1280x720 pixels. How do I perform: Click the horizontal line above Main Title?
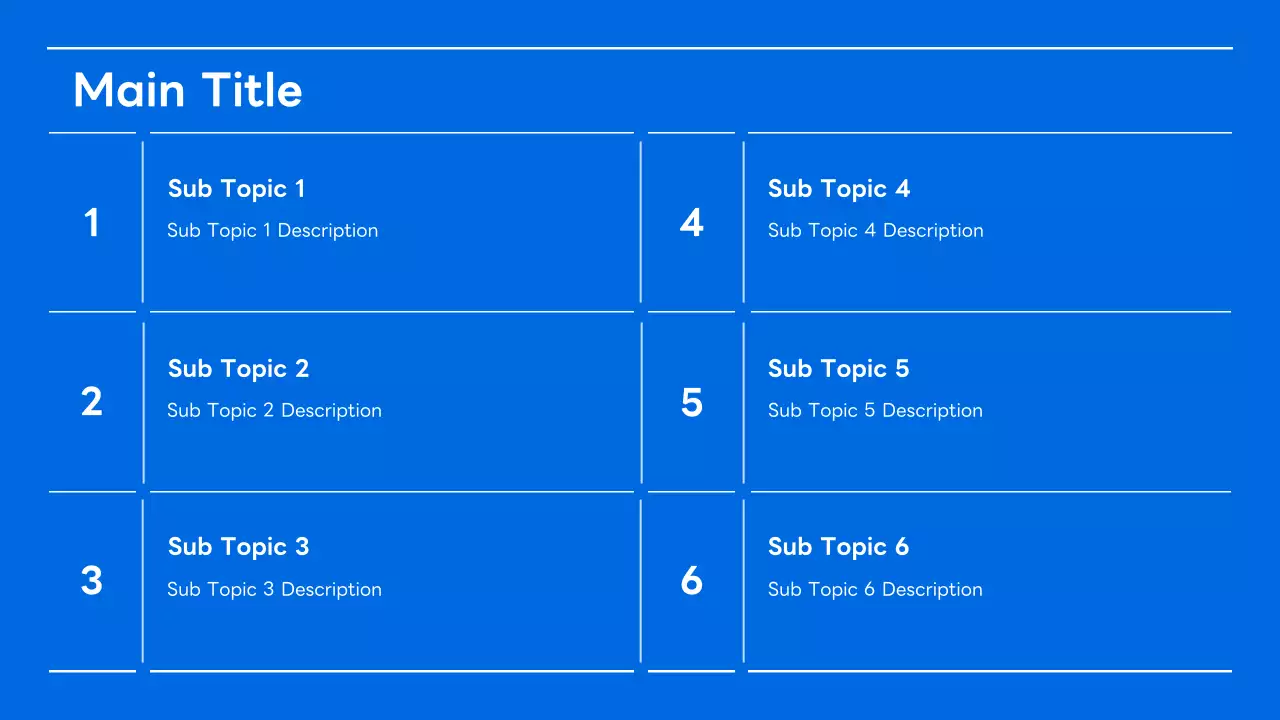coord(640,48)
